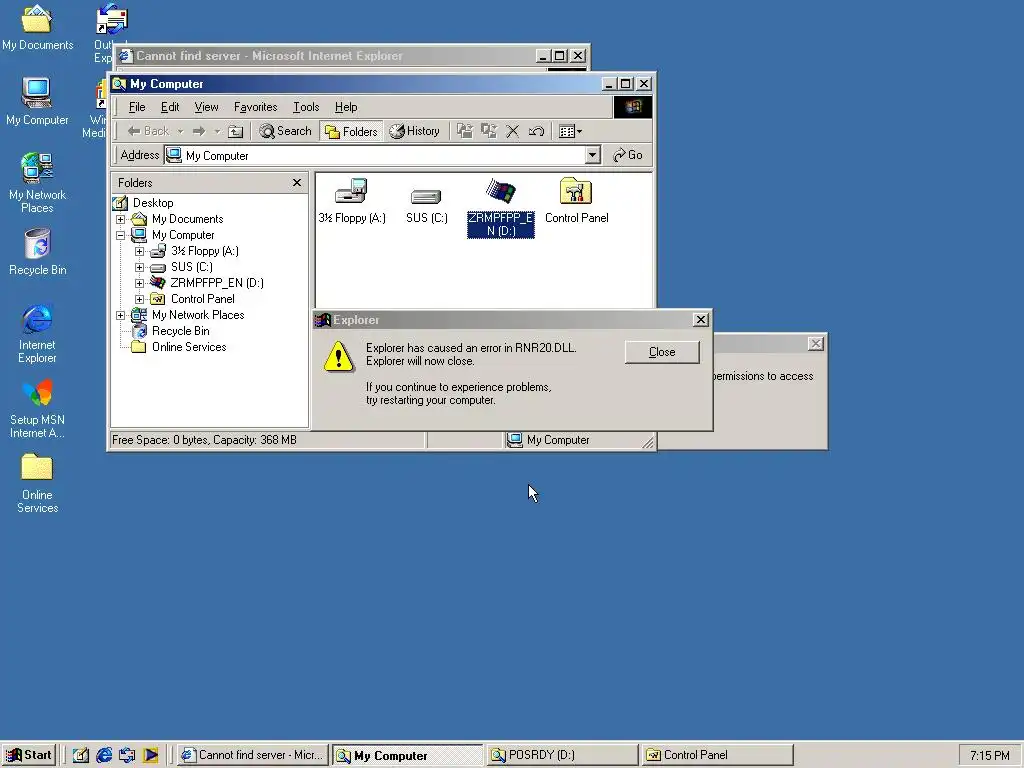Click the Start button
The width and height of the screenshot is (1024, 768).
tap(29, 755)
